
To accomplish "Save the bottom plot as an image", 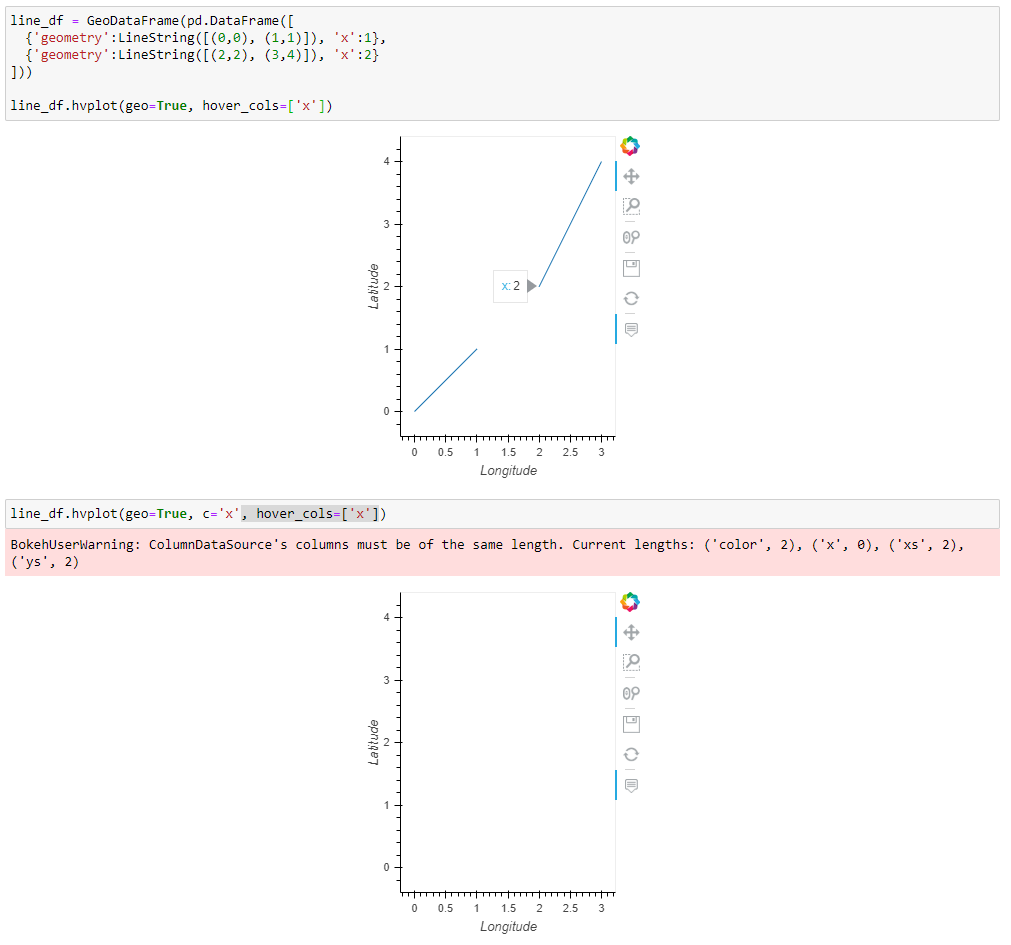I will click(x=630, y=723).
